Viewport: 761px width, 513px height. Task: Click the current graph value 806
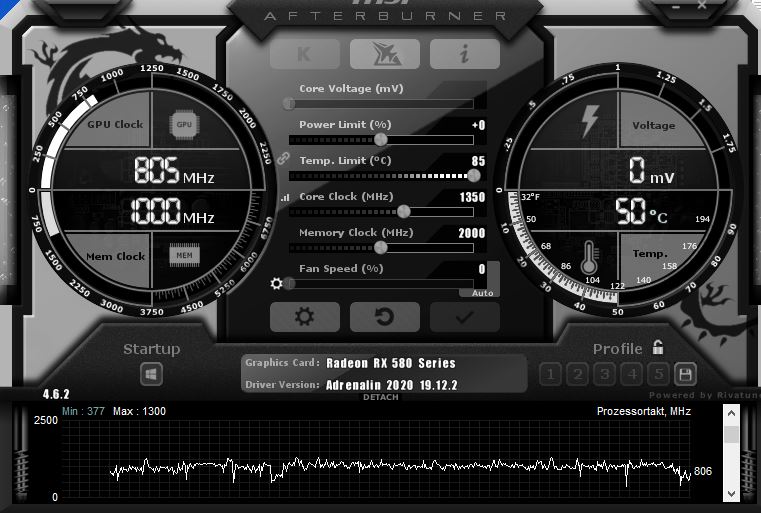tap(703, 471)
